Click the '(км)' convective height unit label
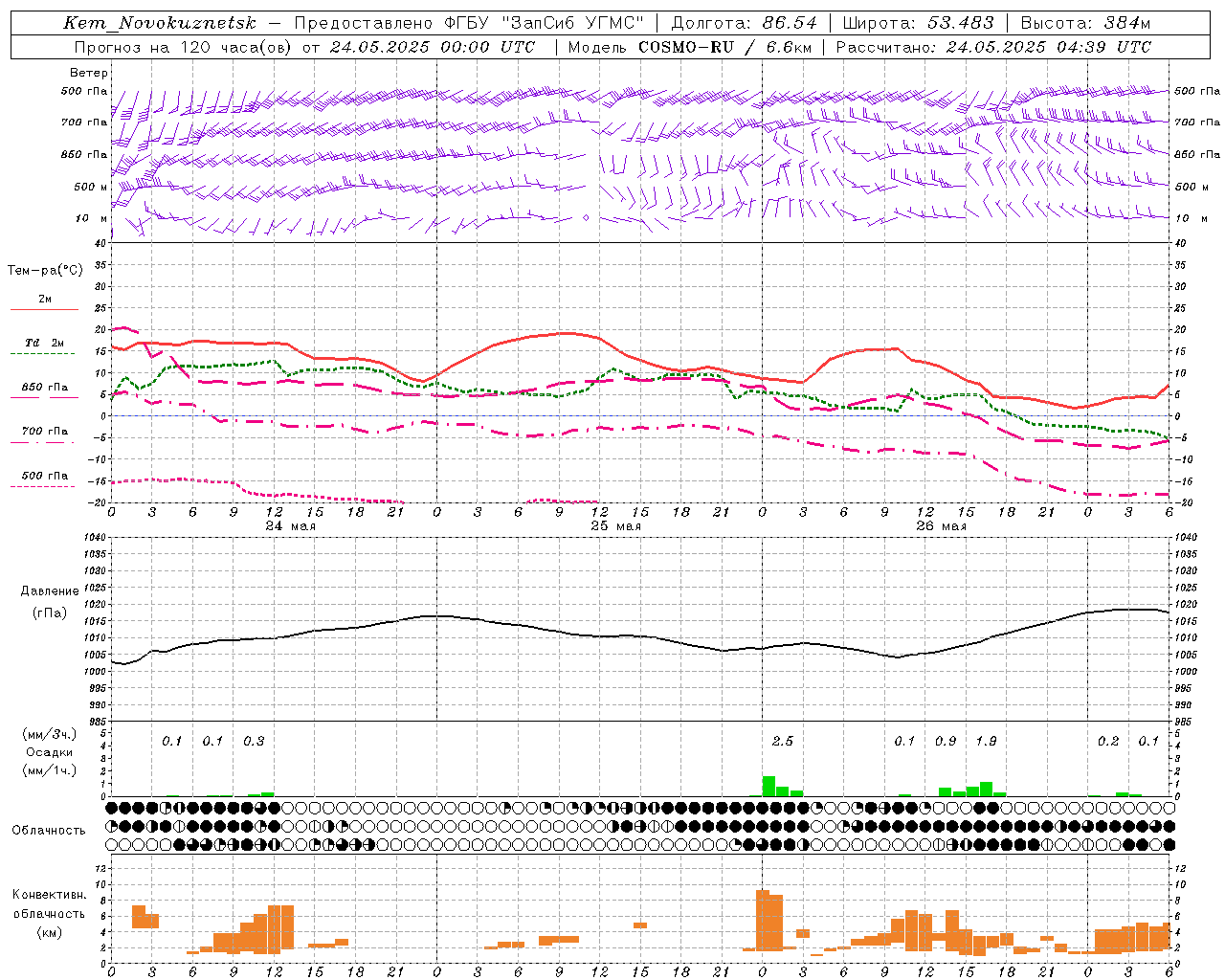Viewport: 1225px width, 980px height. pos(50,932)
